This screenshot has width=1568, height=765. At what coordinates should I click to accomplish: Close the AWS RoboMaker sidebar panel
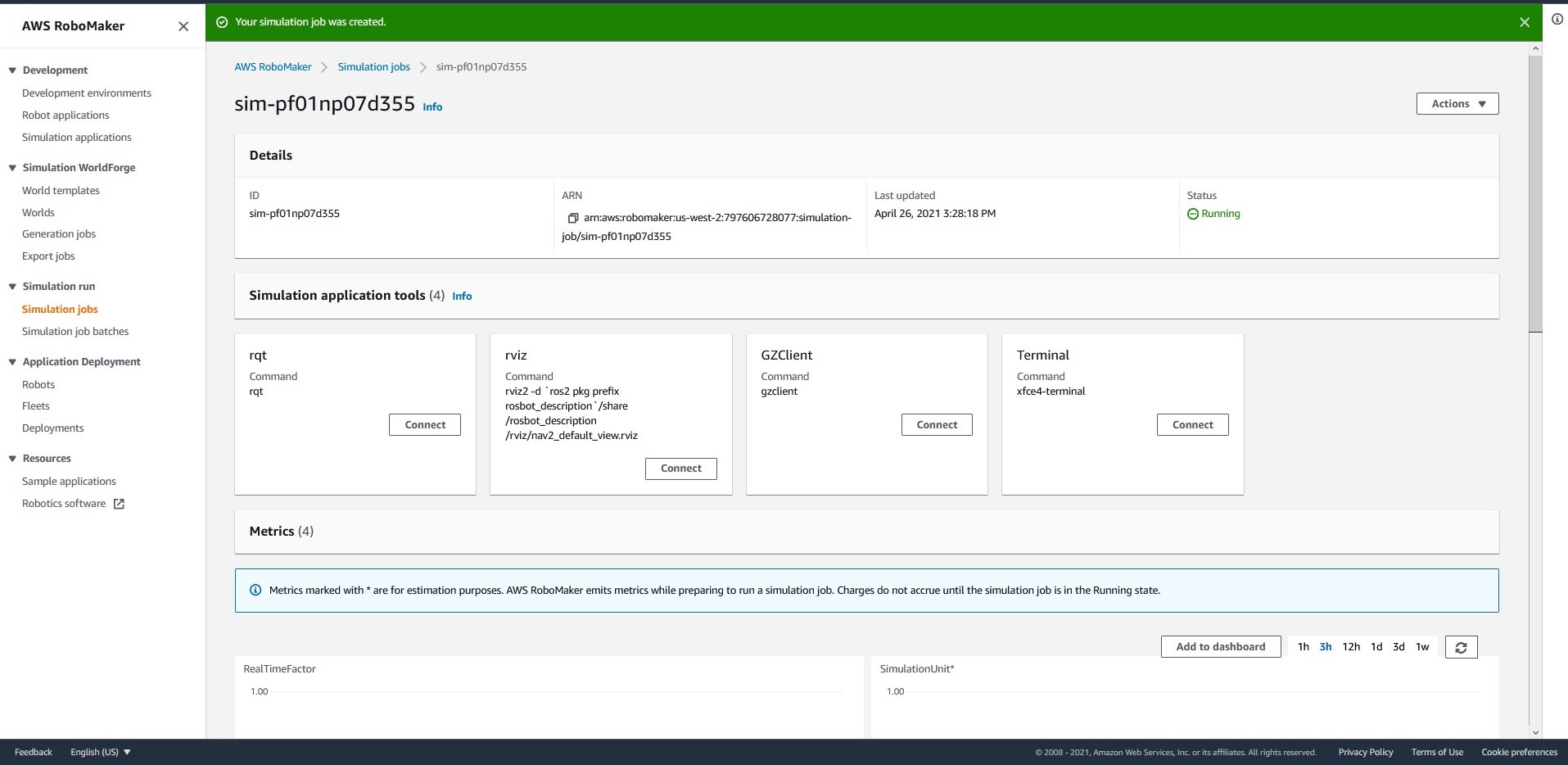pos(183,26)
